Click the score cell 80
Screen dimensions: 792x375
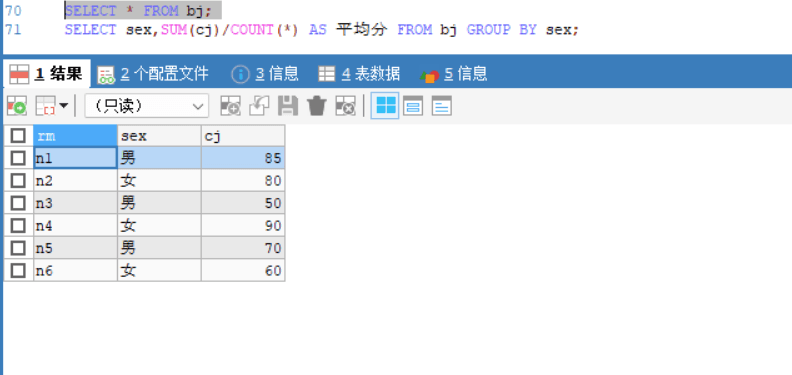[243, 180]
